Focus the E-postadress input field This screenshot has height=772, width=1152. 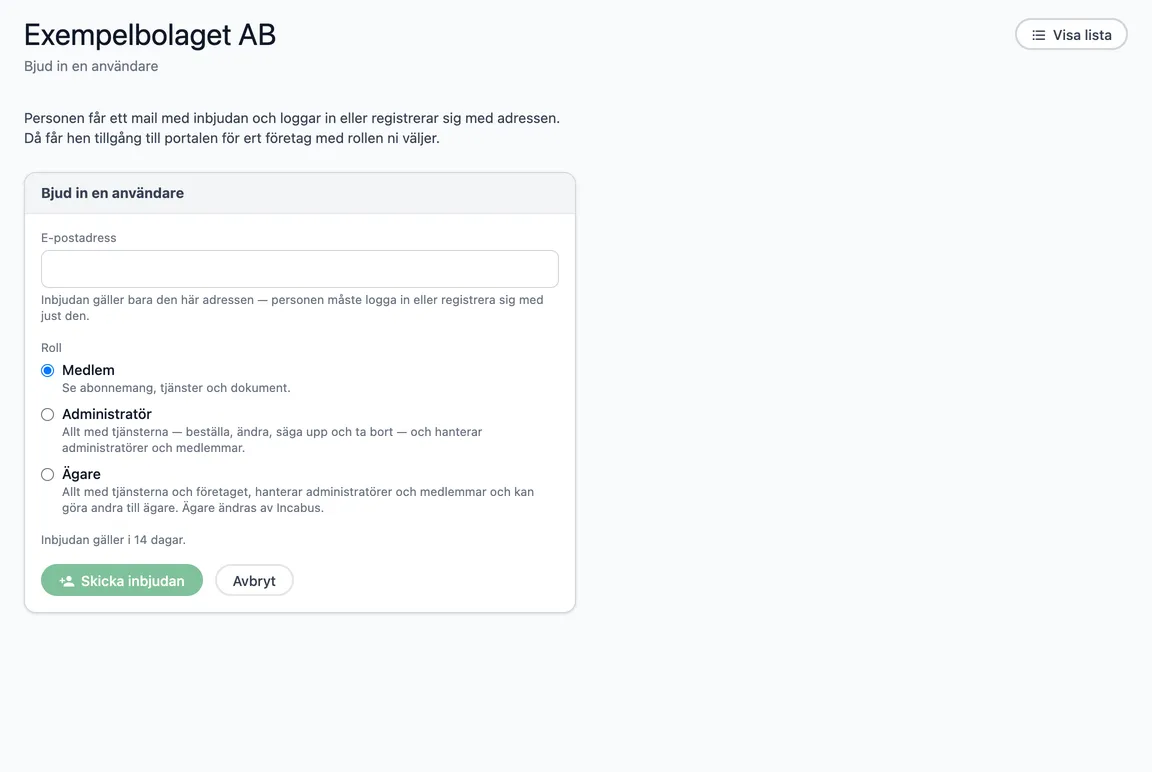[300, 269]
